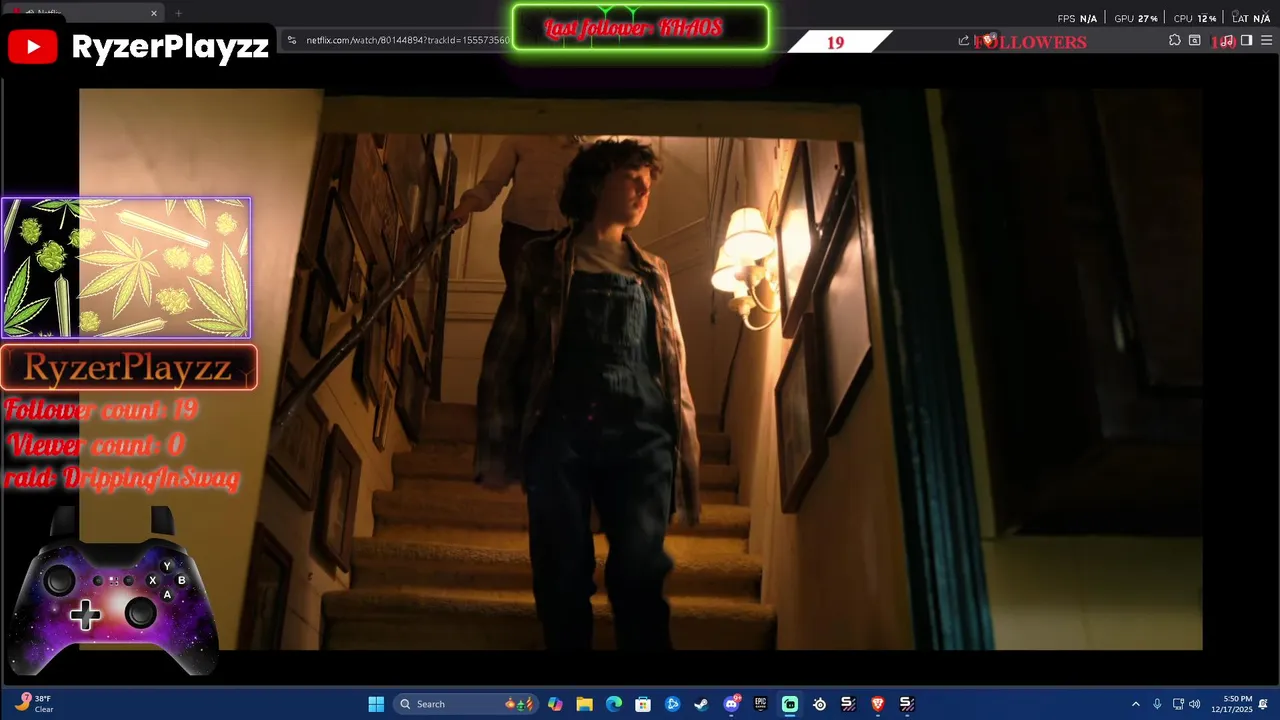Click the Netflix video player area

tap(640, 369)
